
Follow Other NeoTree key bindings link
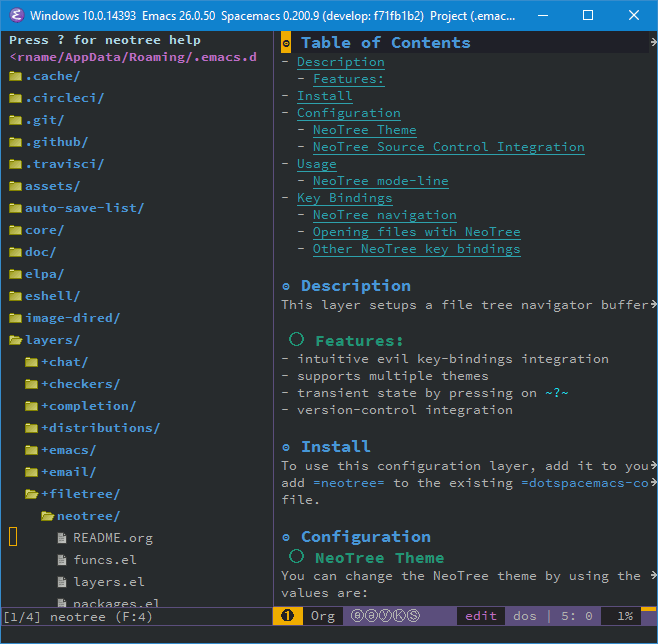point(417,249)
